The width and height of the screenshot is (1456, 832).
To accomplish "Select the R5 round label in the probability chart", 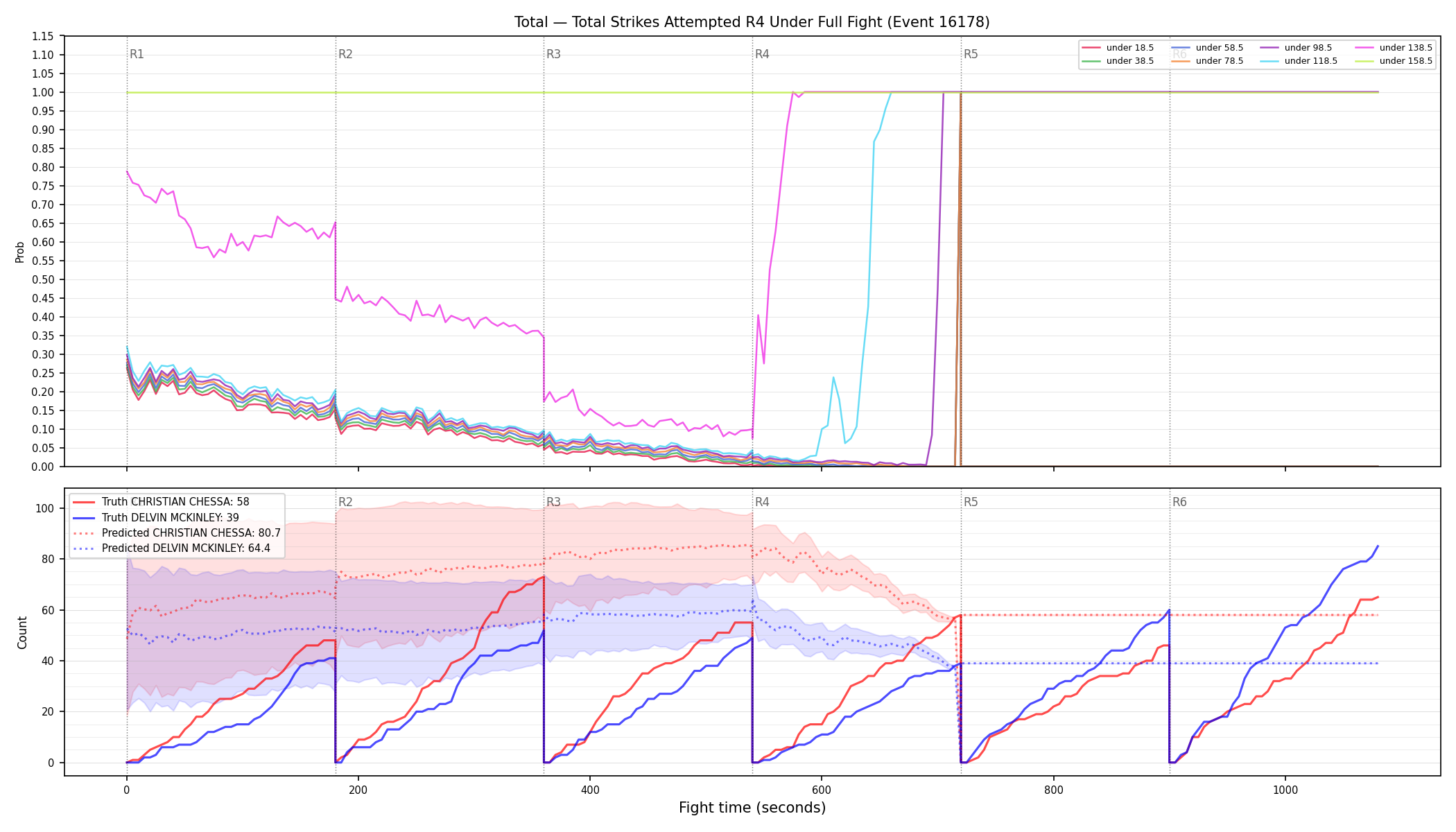I will (x=971, y=54).
